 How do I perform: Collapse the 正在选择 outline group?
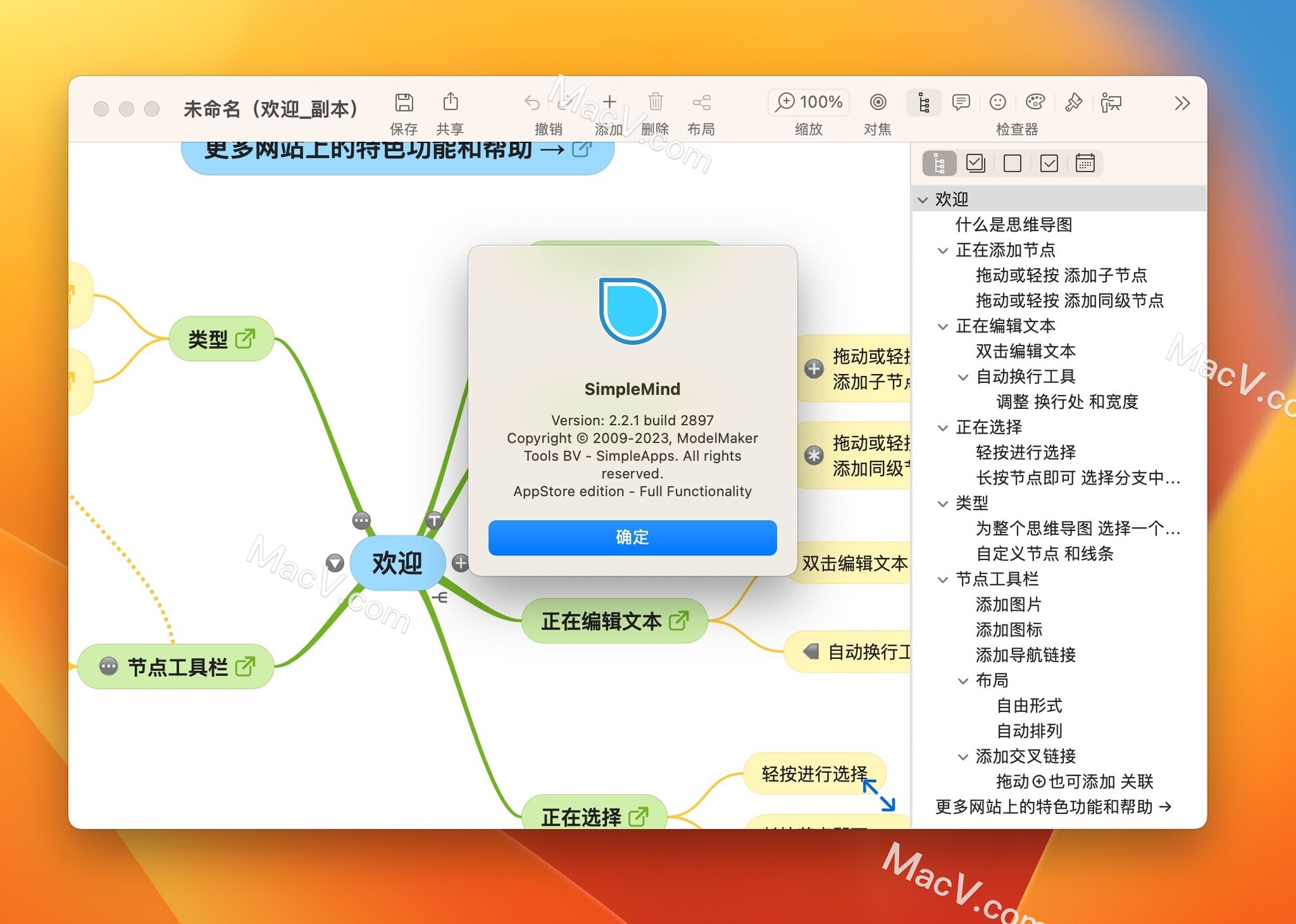(x=943, y=428)
